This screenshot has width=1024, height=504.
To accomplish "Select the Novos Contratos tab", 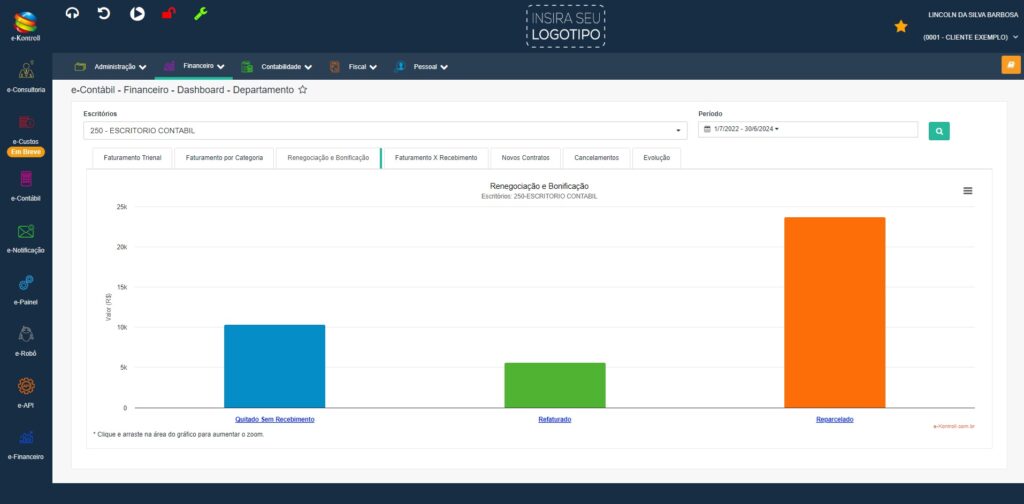I will [525, 158].
